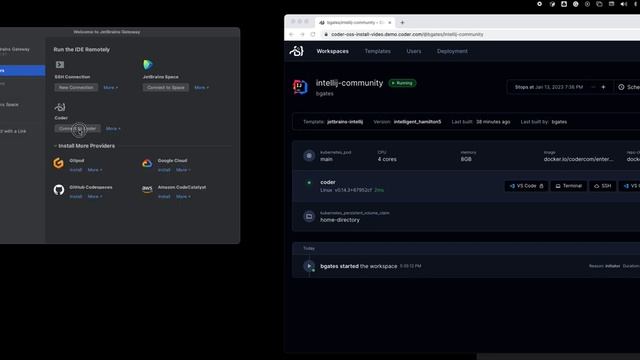640x360 pixels.
Task: Open the Templates nav tab
Action: coord(378,51)
